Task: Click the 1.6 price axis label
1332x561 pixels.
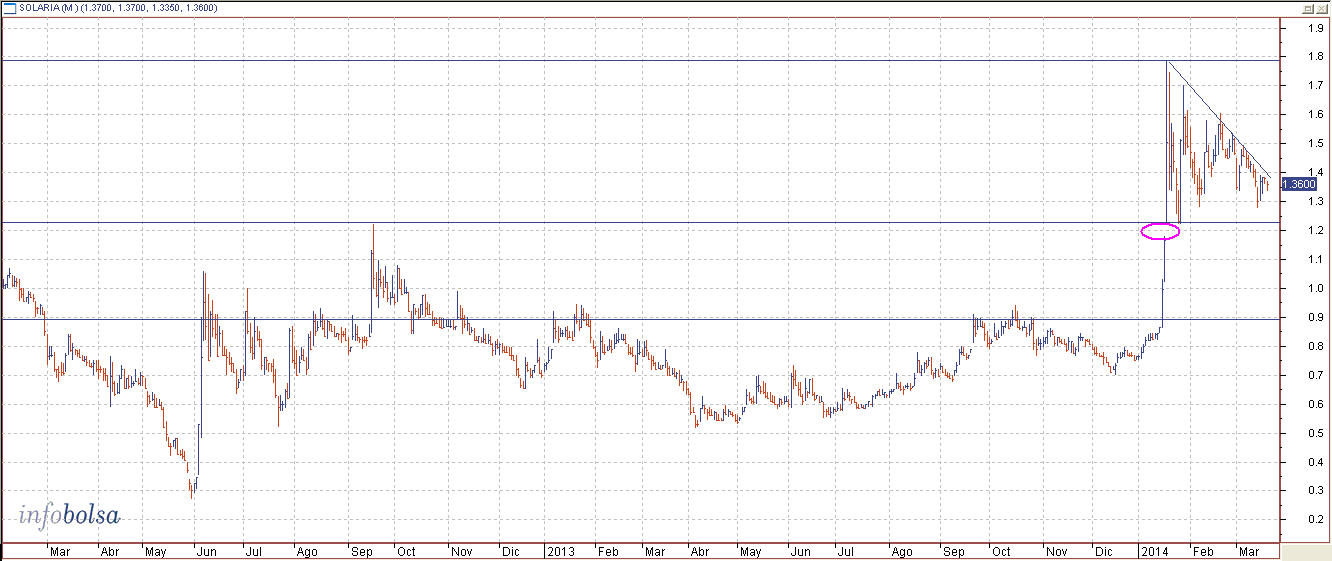Action: 1315,115
